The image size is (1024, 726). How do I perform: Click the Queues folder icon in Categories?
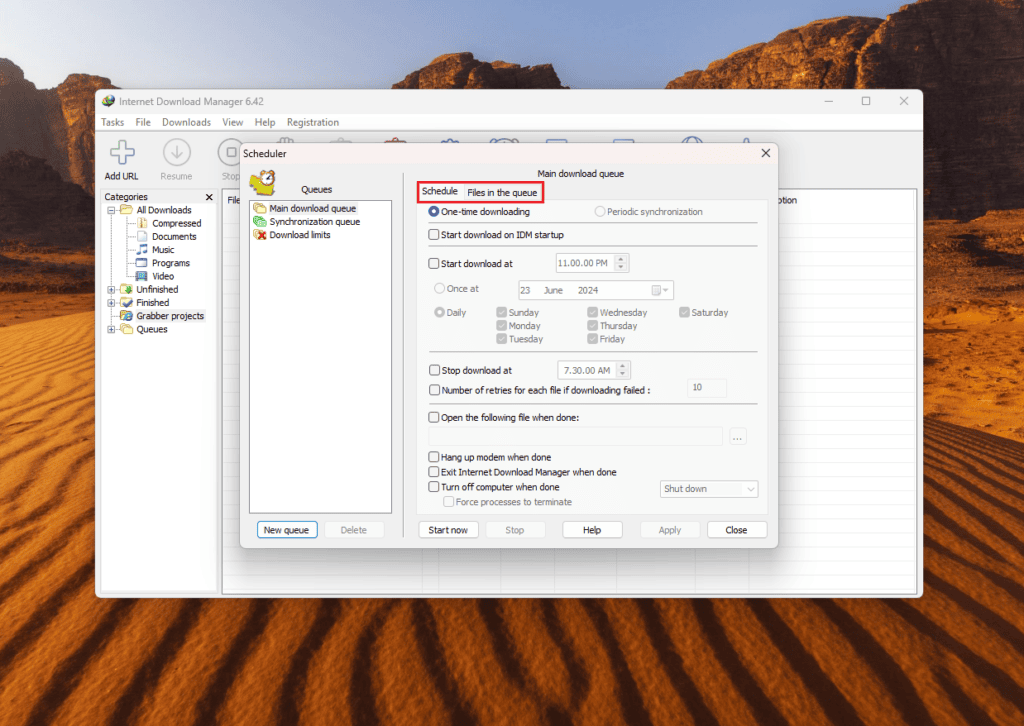(127, 329)
